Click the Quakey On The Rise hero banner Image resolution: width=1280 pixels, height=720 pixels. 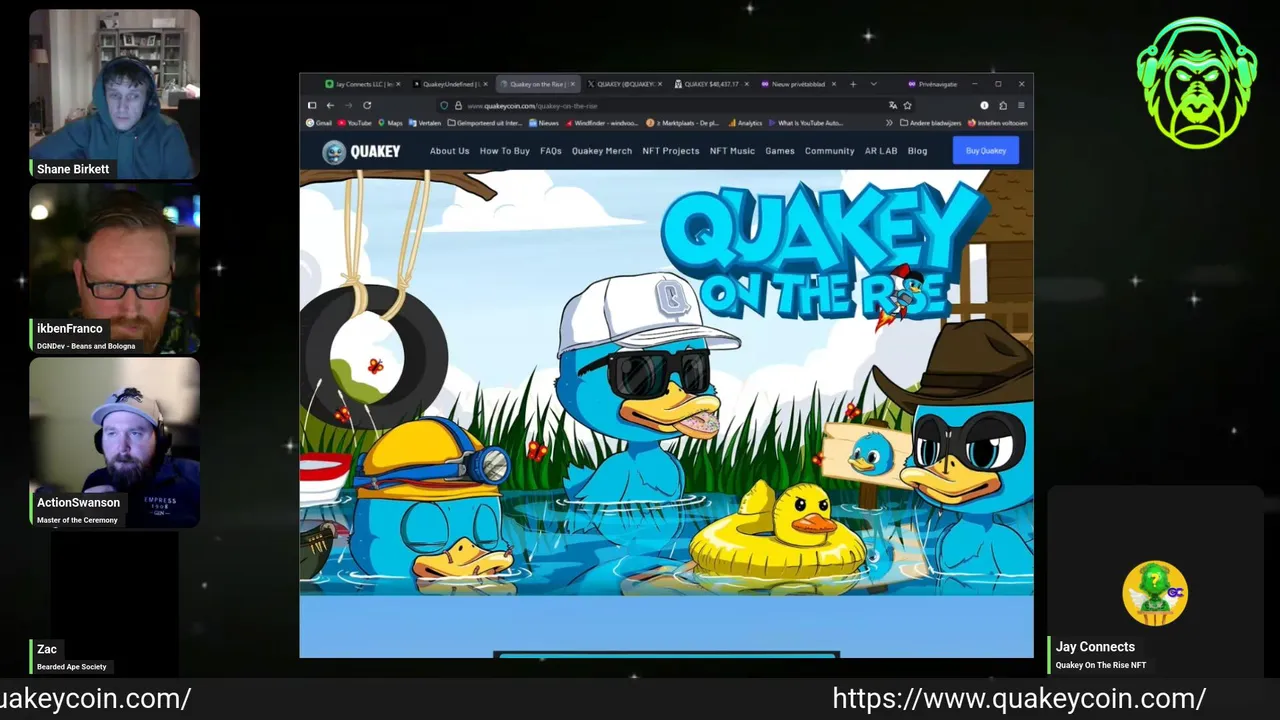[x=666, y=382]
